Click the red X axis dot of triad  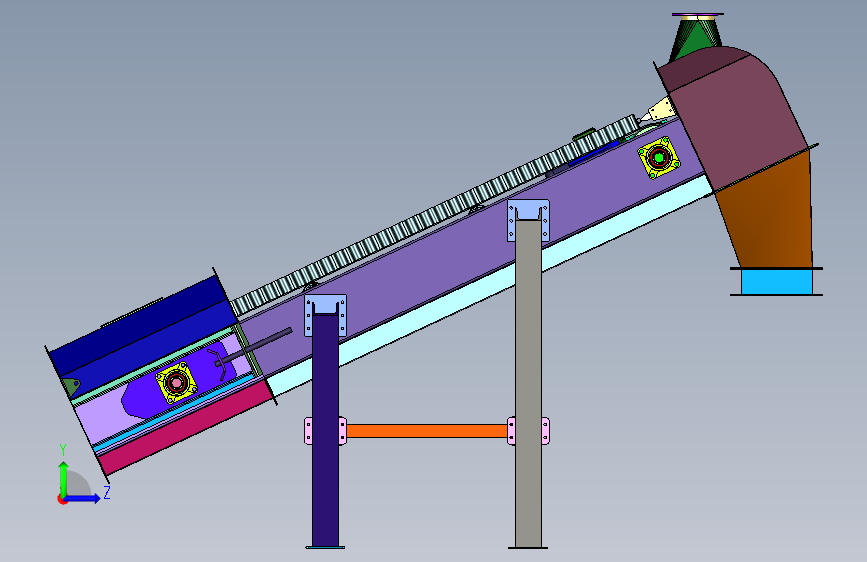pos(62,499)
